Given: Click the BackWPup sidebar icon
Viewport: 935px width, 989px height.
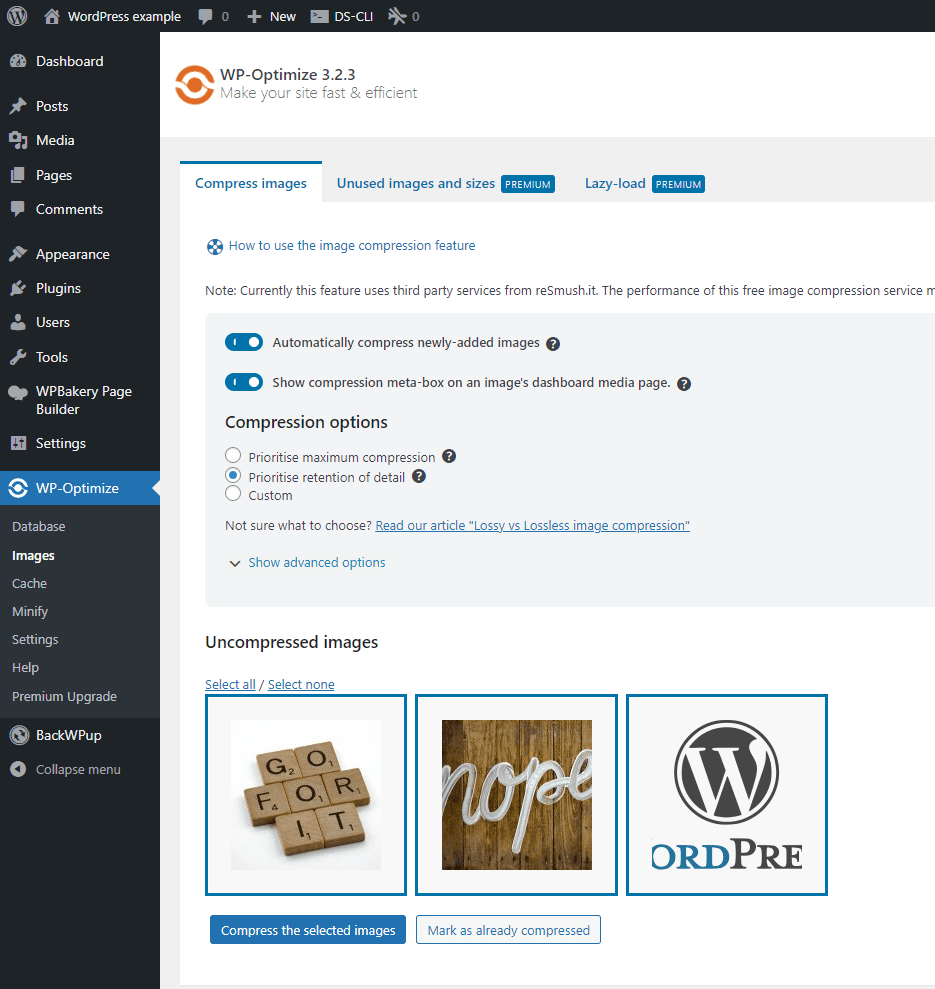Looking at the screenshot, I should (x=19, y=735).
